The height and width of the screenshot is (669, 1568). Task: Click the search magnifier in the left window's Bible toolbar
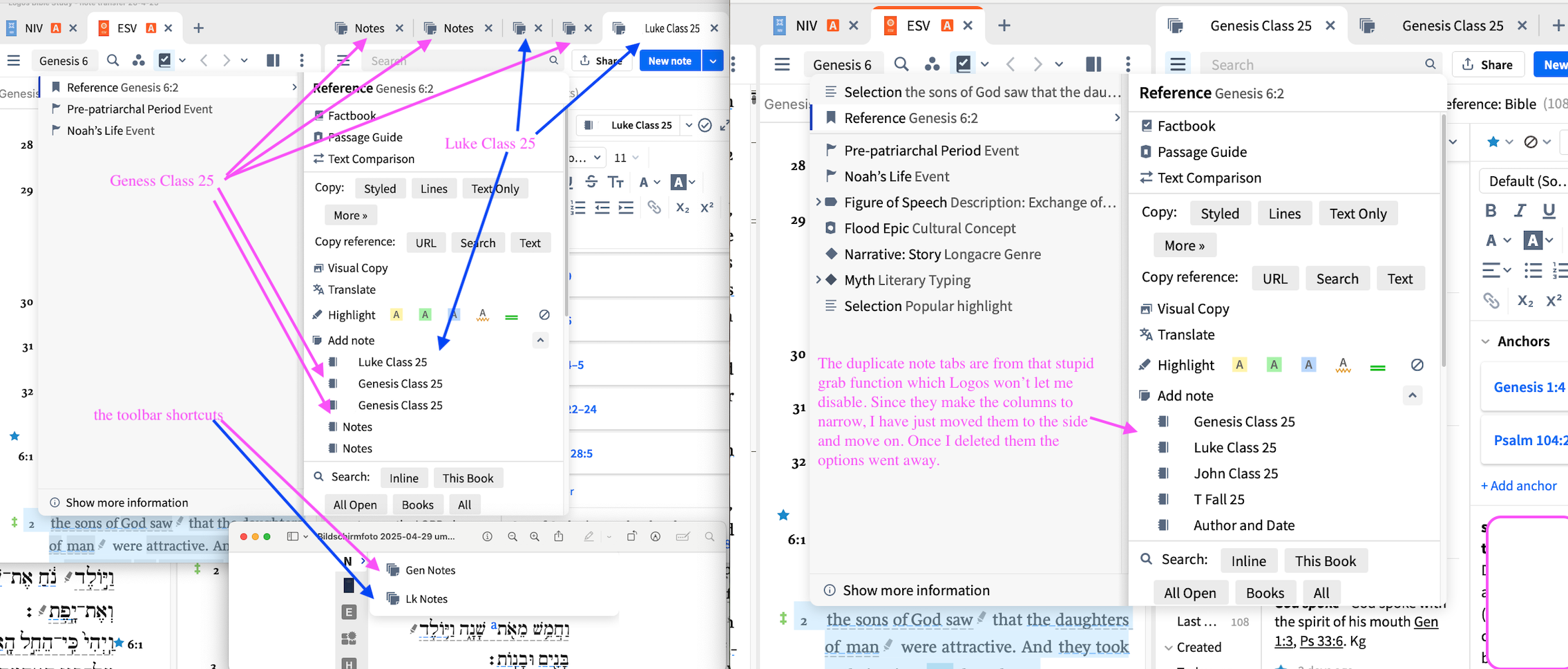click(113, 61)
